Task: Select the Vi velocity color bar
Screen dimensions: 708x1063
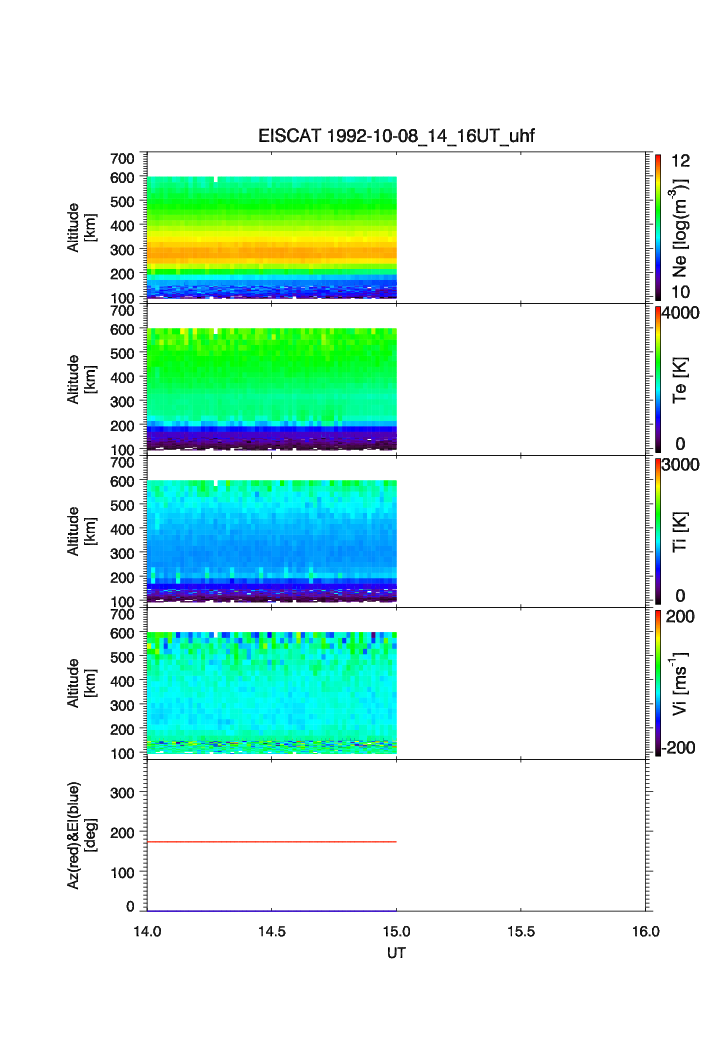Action: click(x=658, y=683)
